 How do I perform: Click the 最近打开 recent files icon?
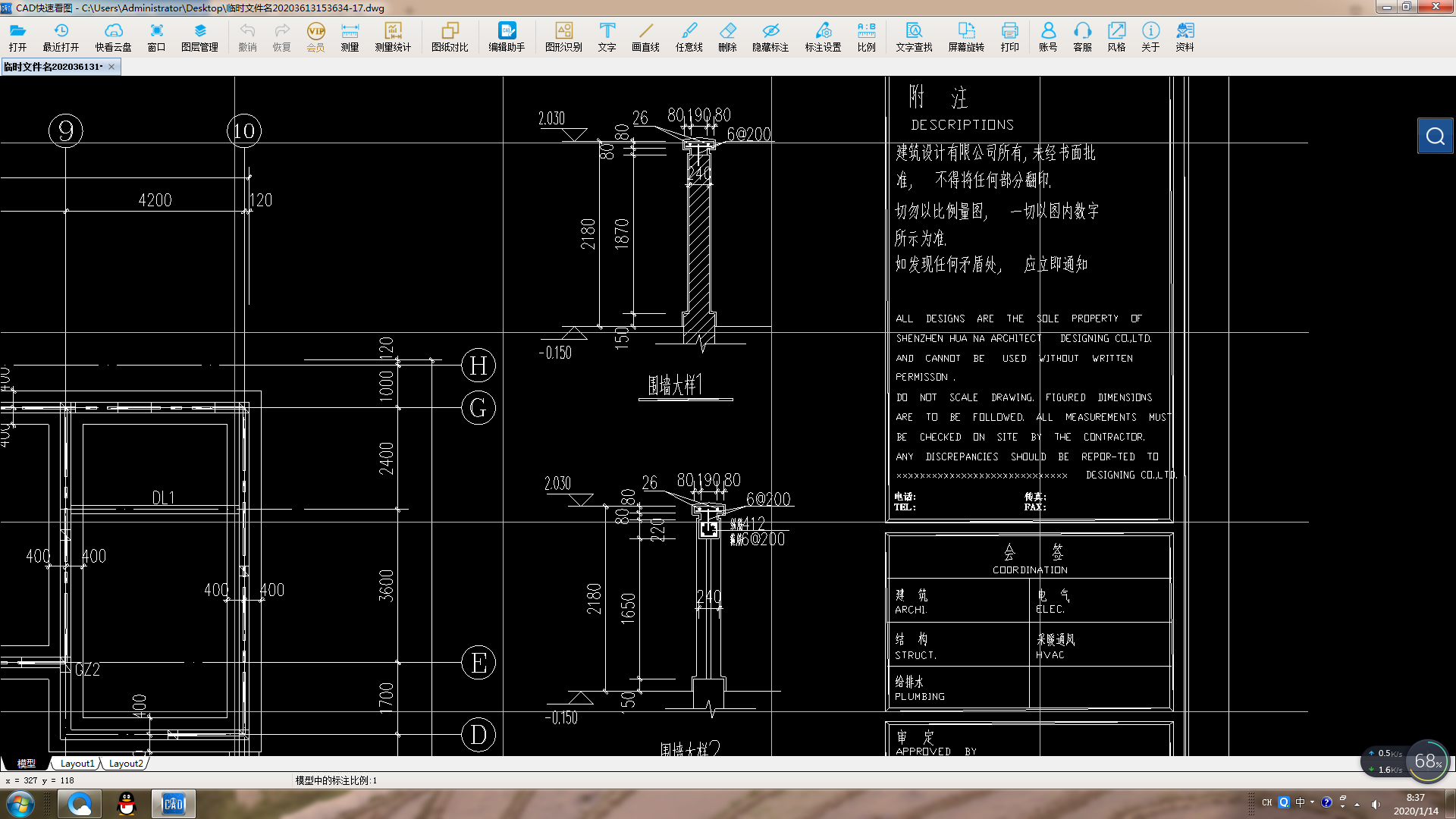61,36
